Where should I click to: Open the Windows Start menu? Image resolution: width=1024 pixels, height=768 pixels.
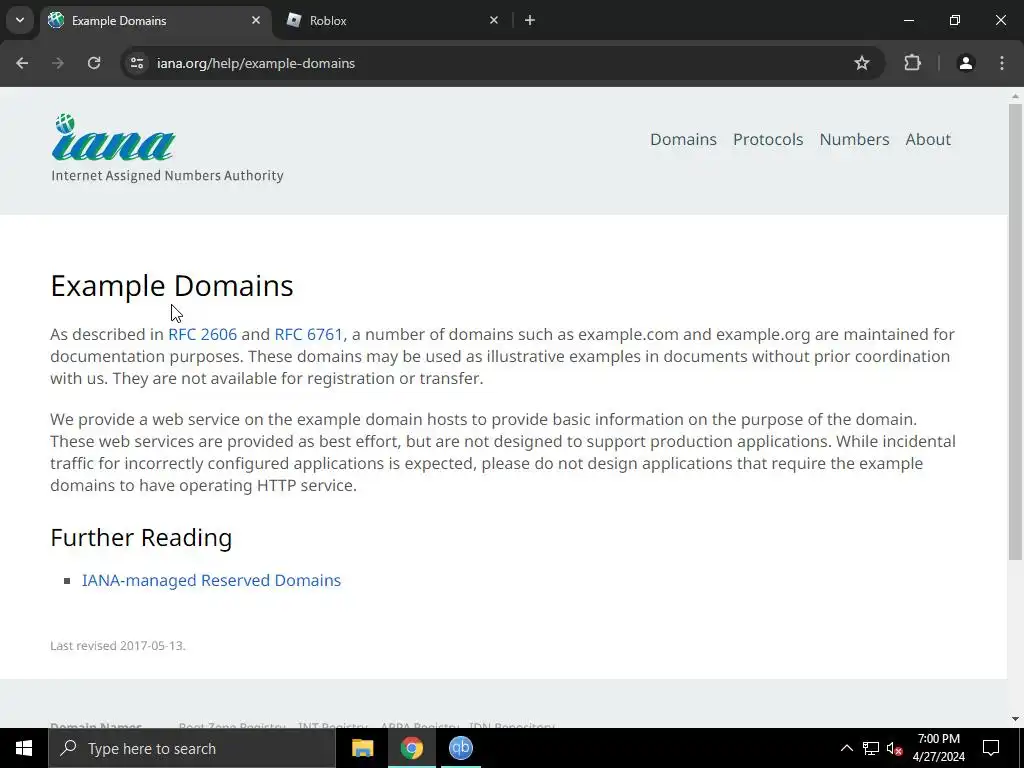(x=24, y=748)
